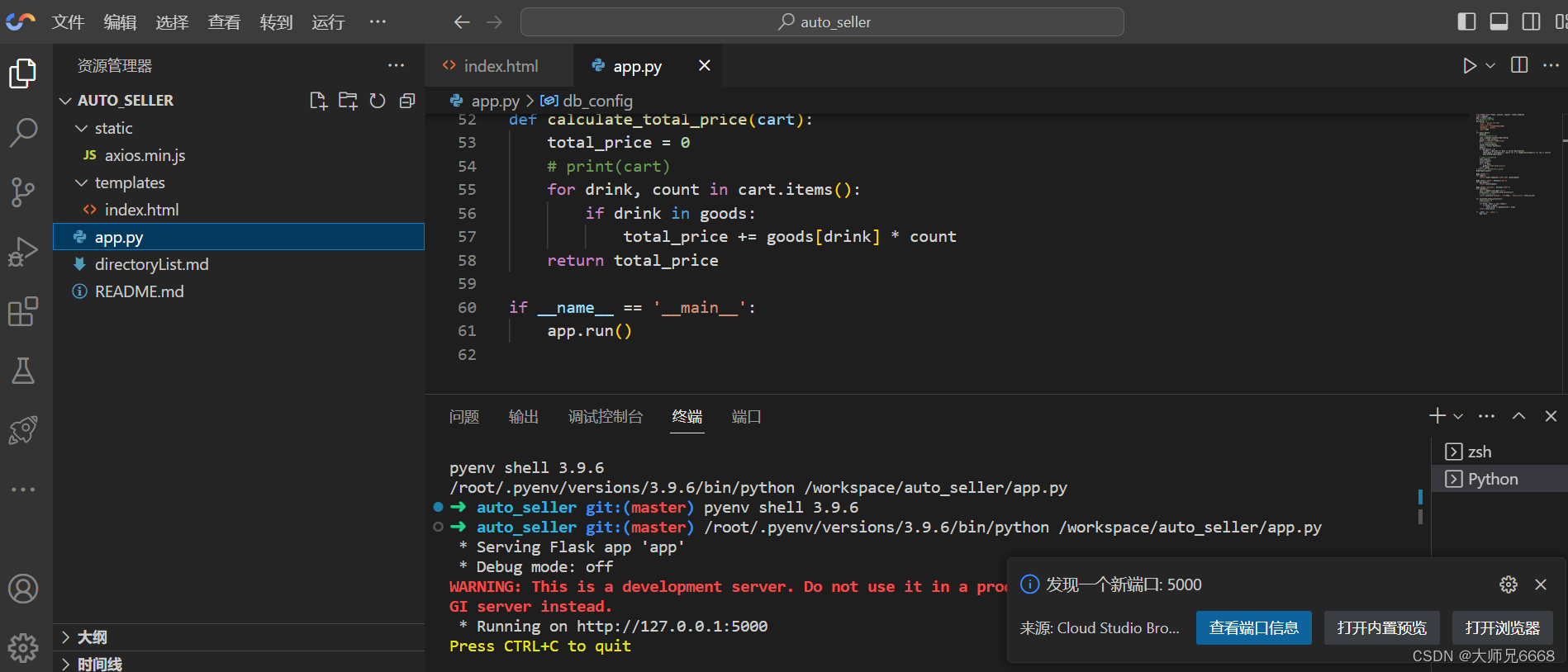Open the Testing flask view
Viewport: 1568px width, 672px height.
pos(23,371)
